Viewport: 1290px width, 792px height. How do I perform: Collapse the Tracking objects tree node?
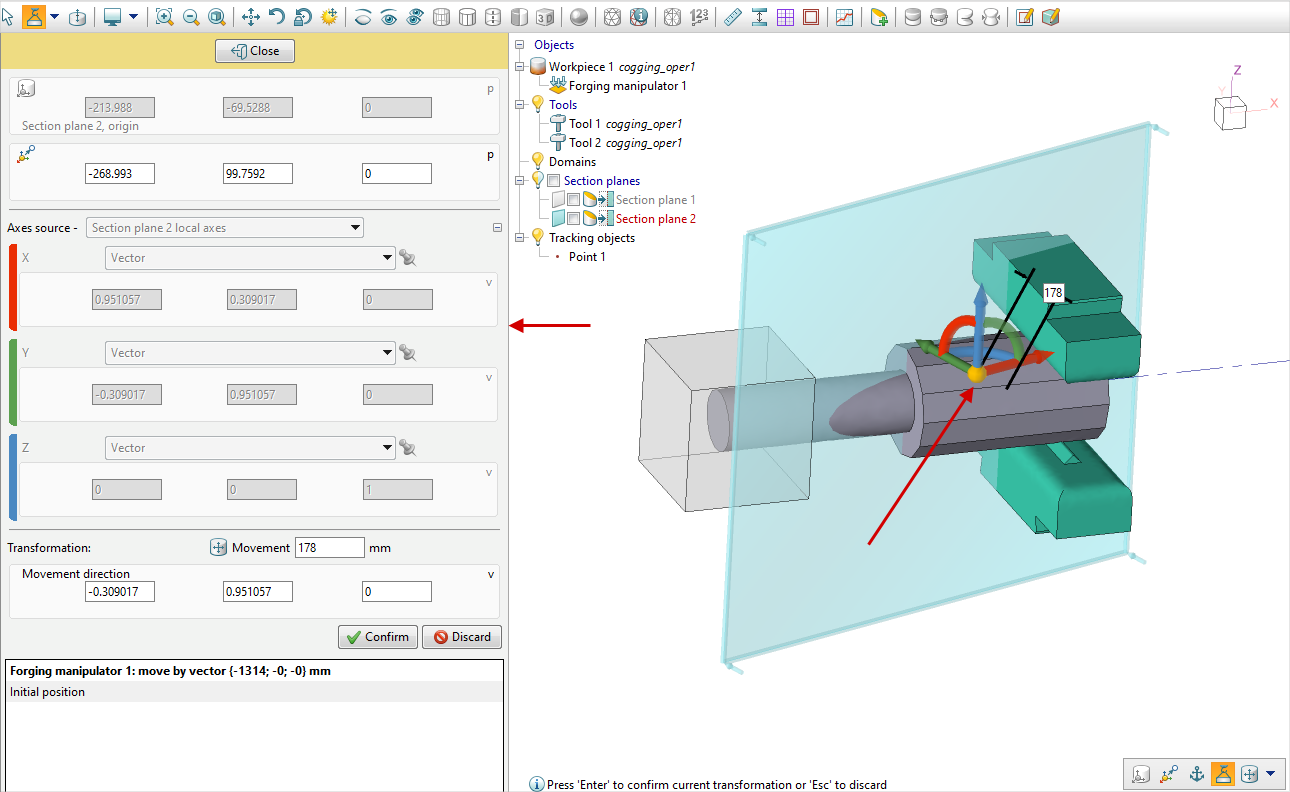tap(519, 238)
